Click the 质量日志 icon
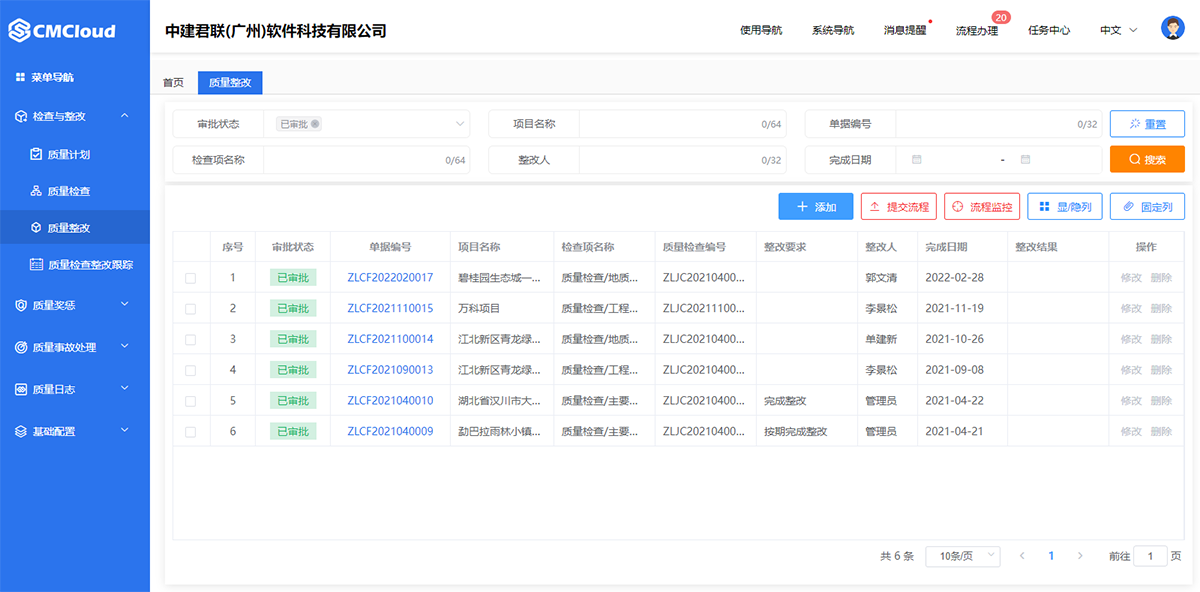 tap(21, 389)
